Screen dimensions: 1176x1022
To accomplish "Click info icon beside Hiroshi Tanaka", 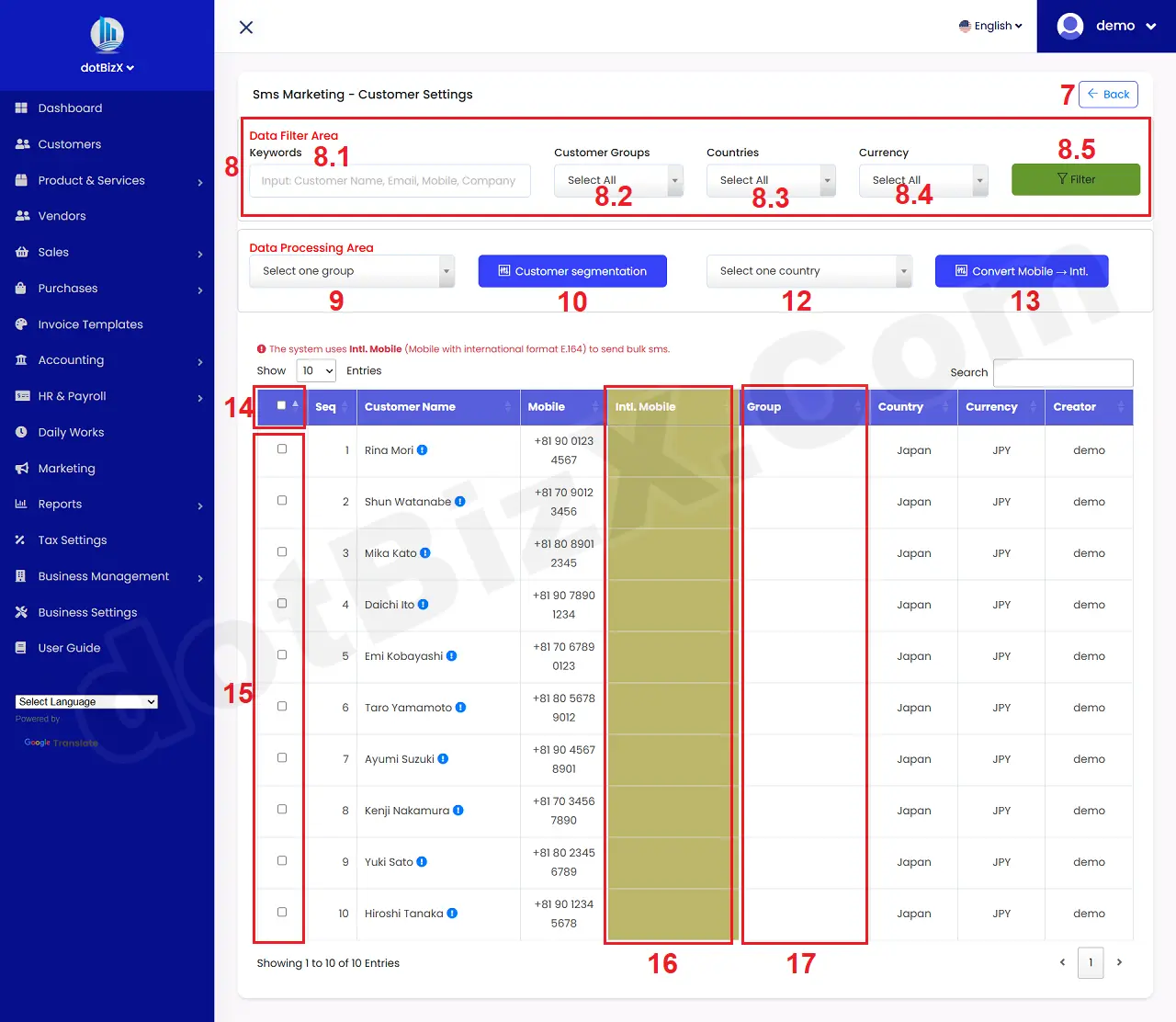I will click(452, 914).
